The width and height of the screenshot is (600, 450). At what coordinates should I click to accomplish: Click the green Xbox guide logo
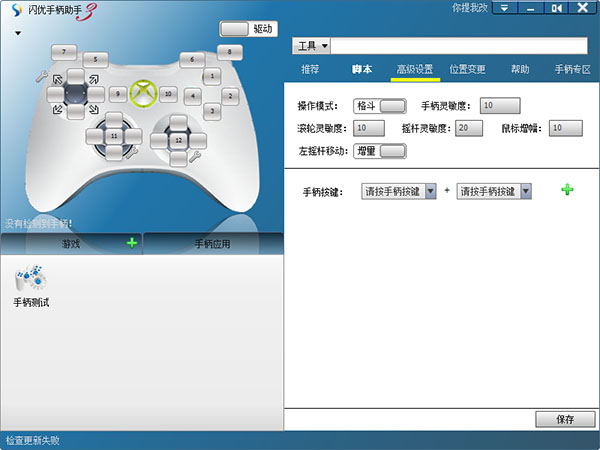coord(143,93)
